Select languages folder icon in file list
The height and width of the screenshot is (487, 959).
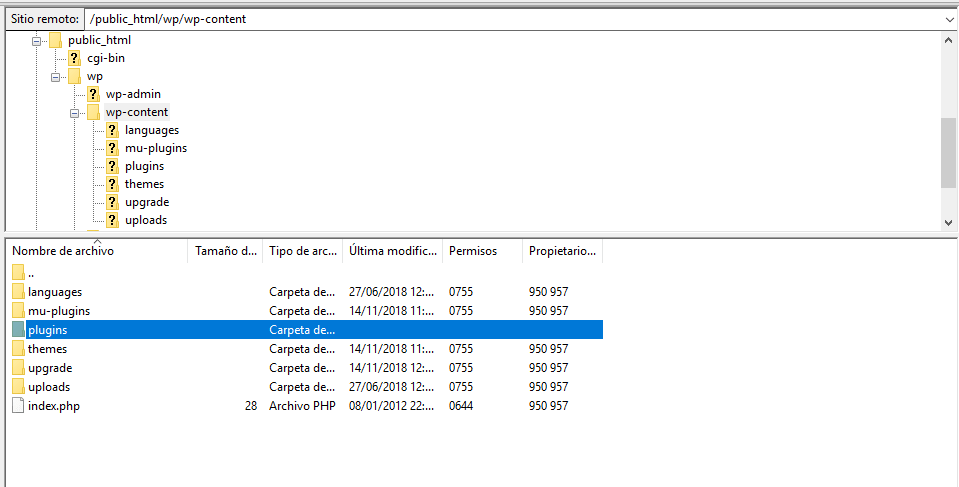tap(18, 291)
